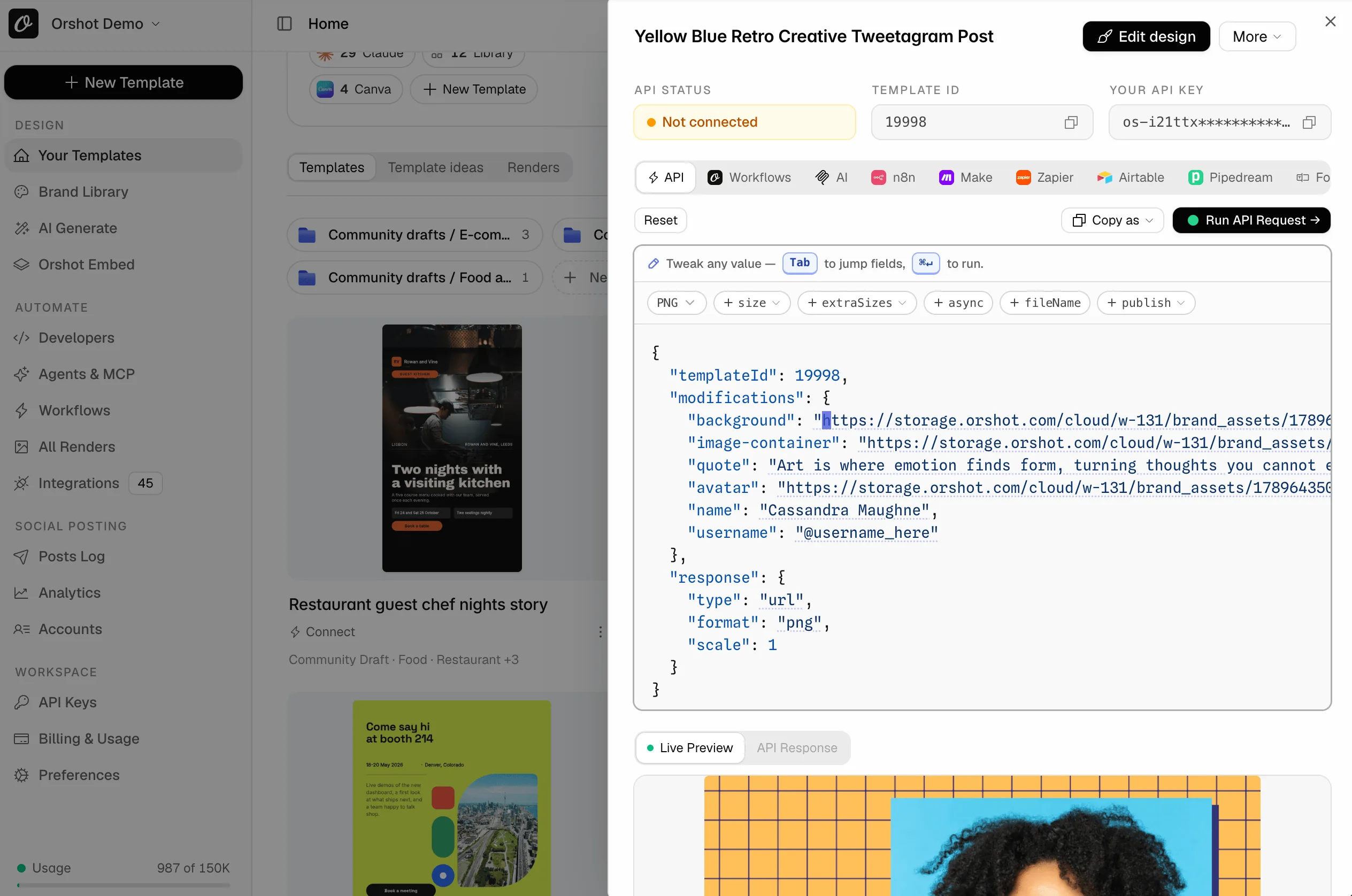Switch to the Airtable tab
Screen dimensions: 1352x896
pyautogui.click(x=1130, y=177)
